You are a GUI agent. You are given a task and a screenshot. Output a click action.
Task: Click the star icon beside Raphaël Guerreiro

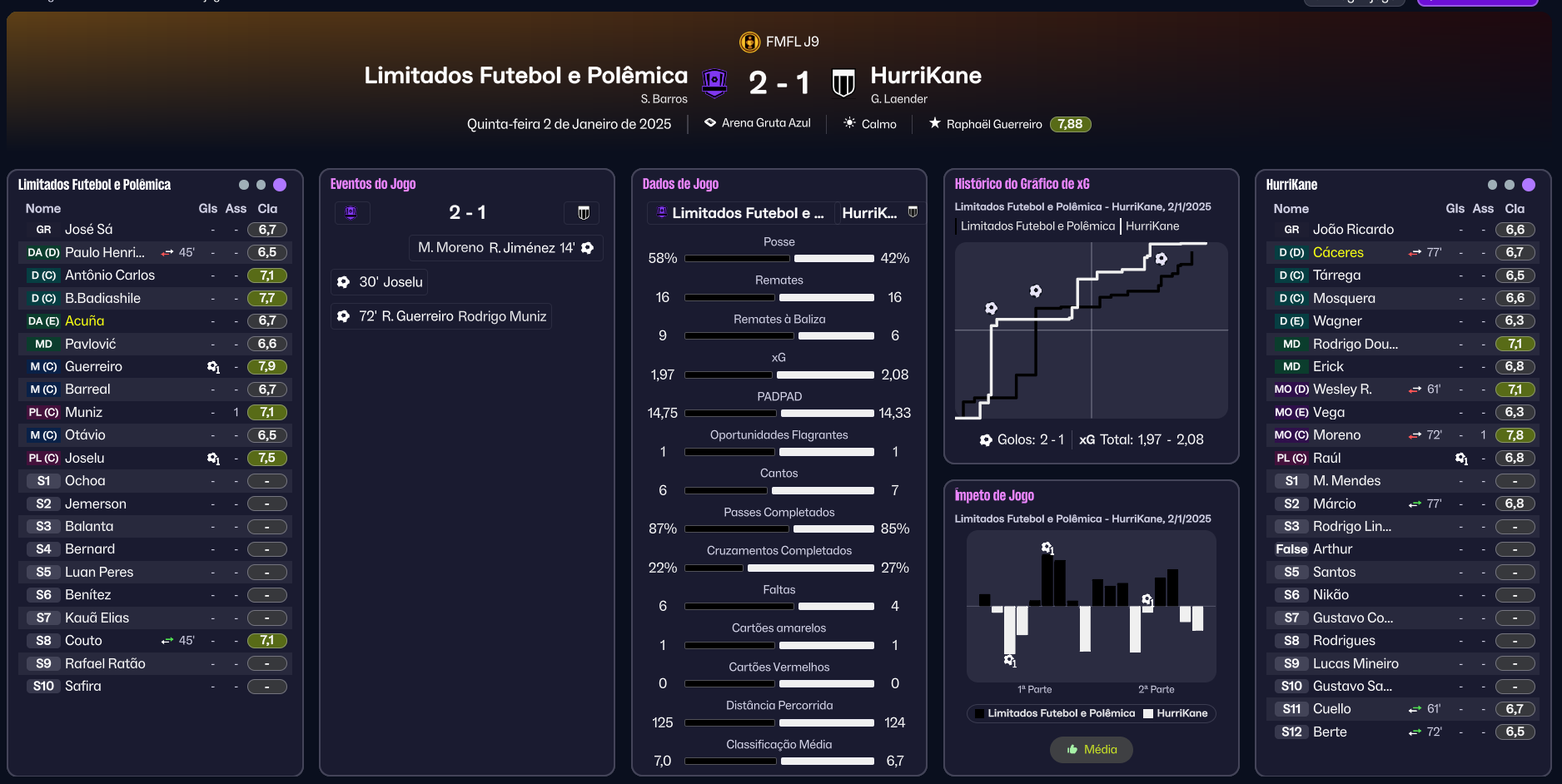(935, 123)
